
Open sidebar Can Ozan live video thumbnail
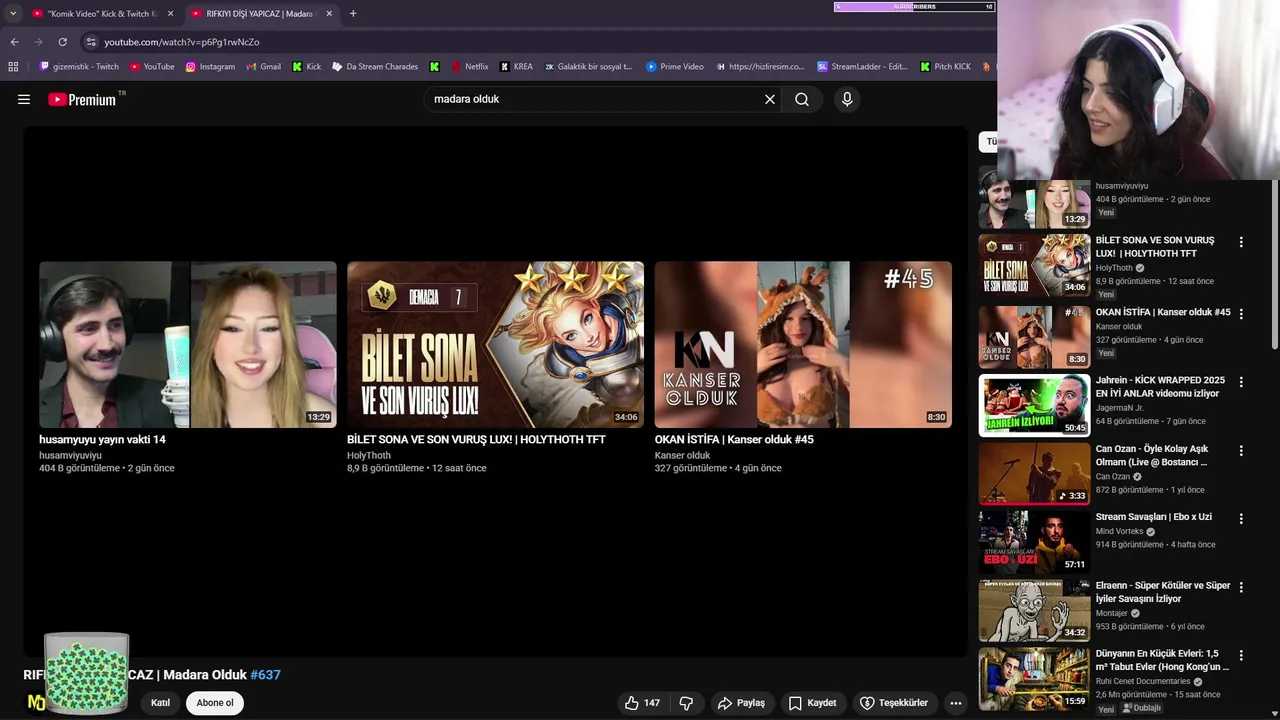1034,473
